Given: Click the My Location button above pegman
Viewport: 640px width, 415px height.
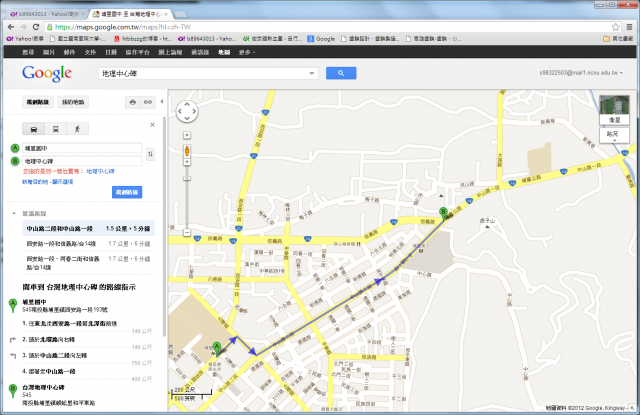Looking at the screenshot, I should [x=187, y=135].
